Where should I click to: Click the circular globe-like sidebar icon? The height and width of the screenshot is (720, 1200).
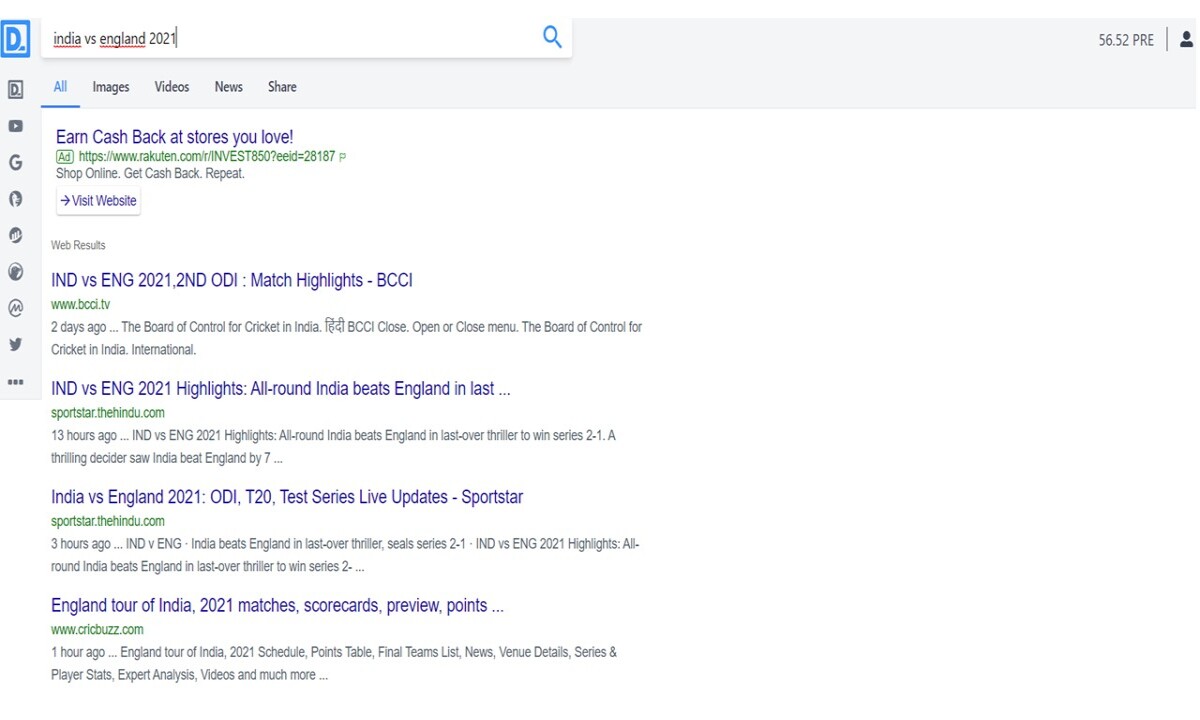16,272
